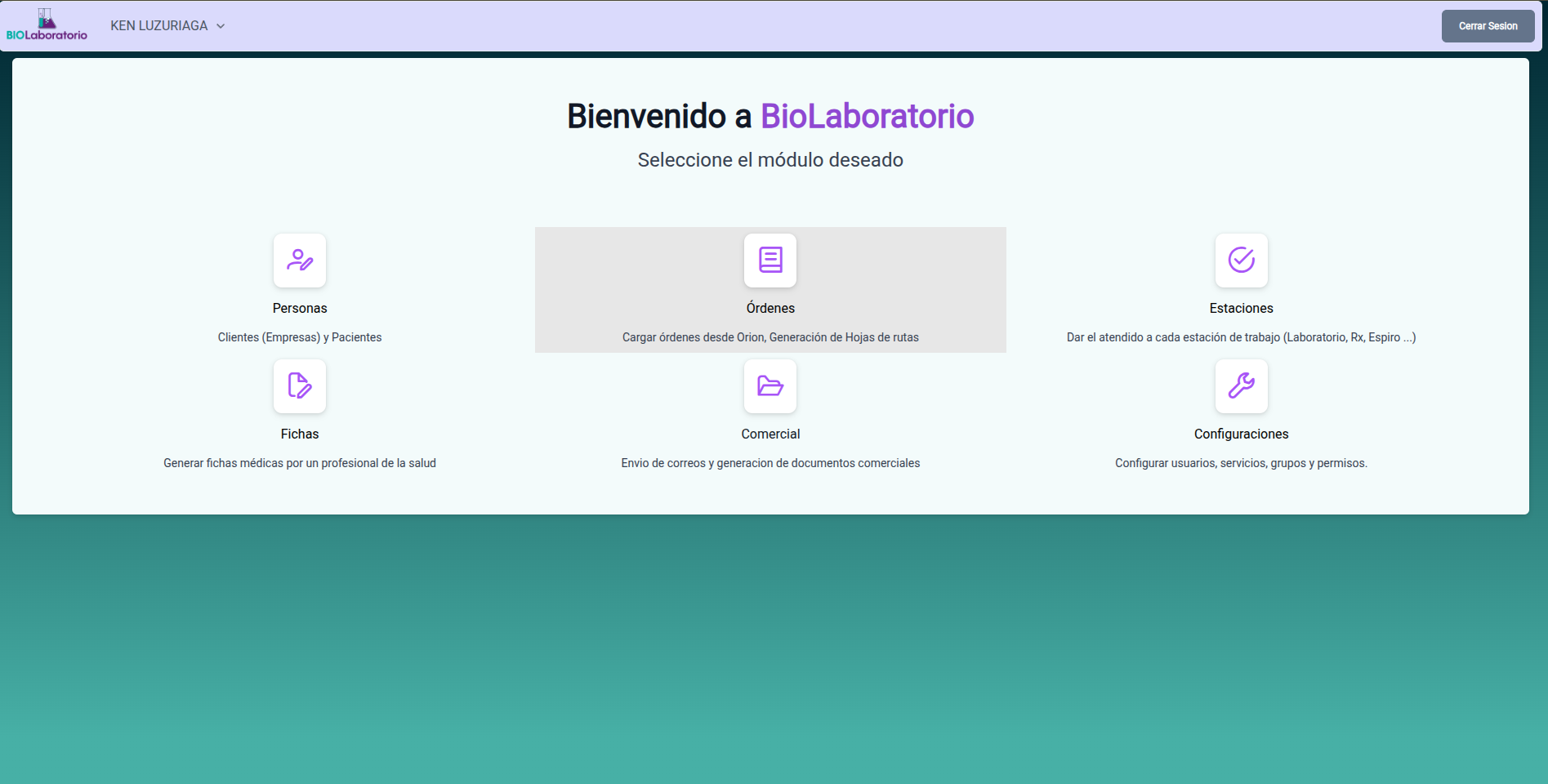Open the chevron next to the username
This screenshot has width=1548, height=784.
pos(220,26)
